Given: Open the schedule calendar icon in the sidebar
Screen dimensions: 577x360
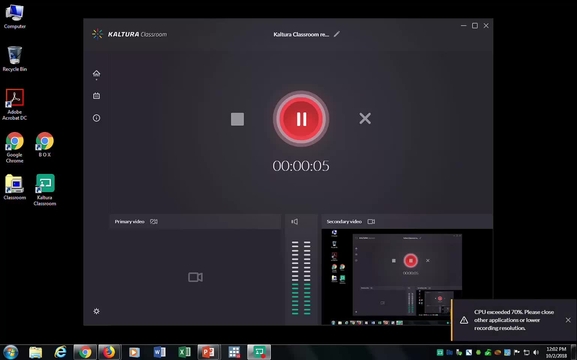Looking at the screenshot, I should 96,96.
